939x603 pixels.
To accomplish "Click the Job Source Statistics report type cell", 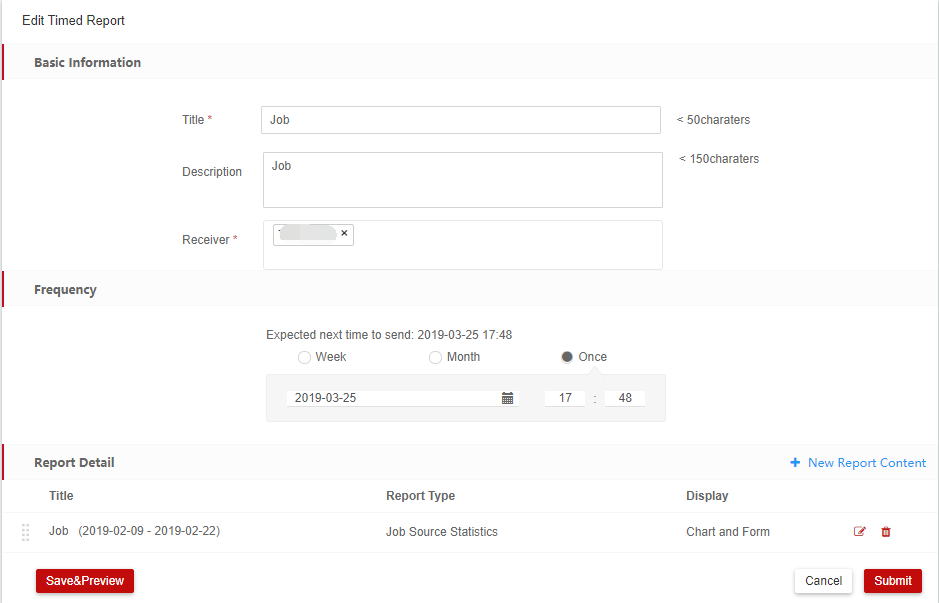I will (x=441, y=532).
